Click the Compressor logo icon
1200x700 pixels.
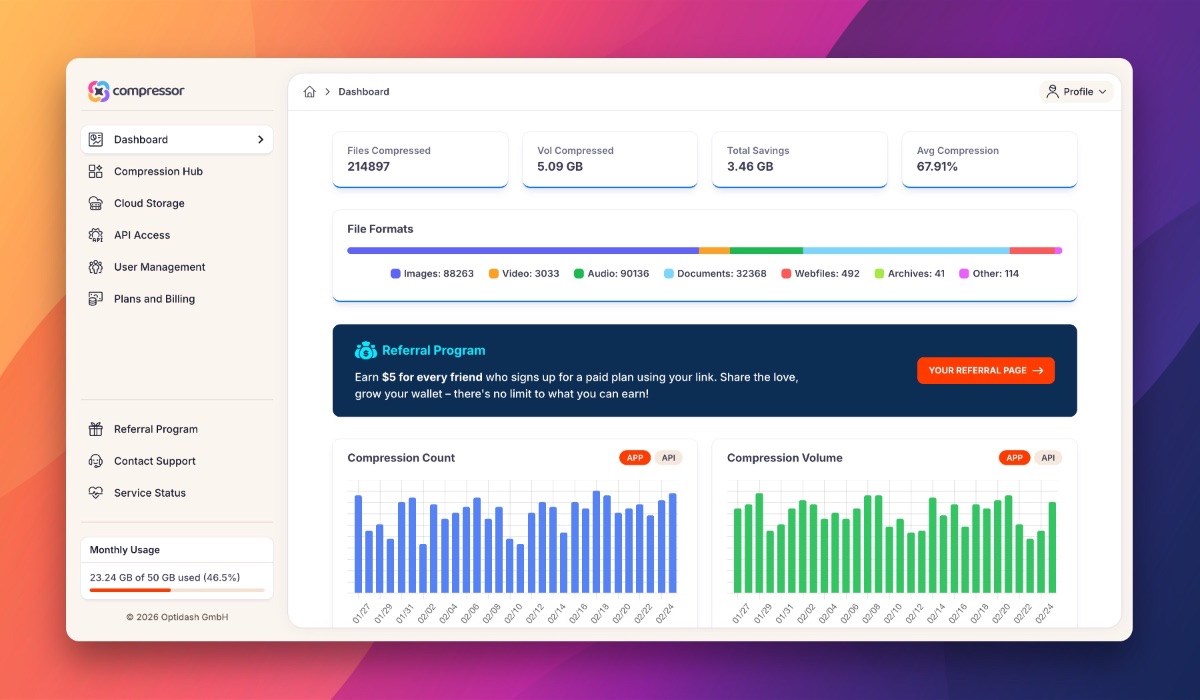click(x=98, y=91)
